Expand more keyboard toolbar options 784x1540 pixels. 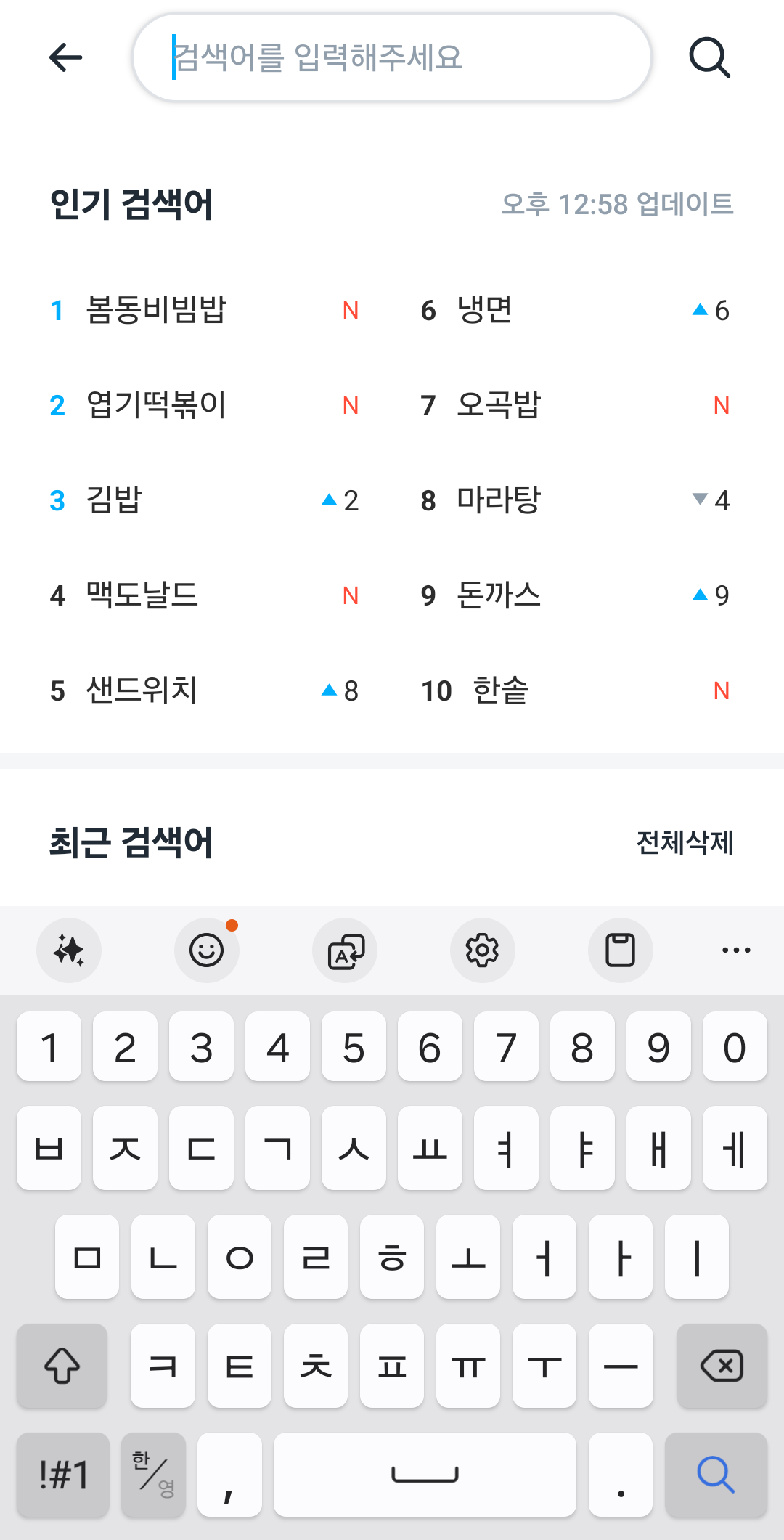click(736, 950)
